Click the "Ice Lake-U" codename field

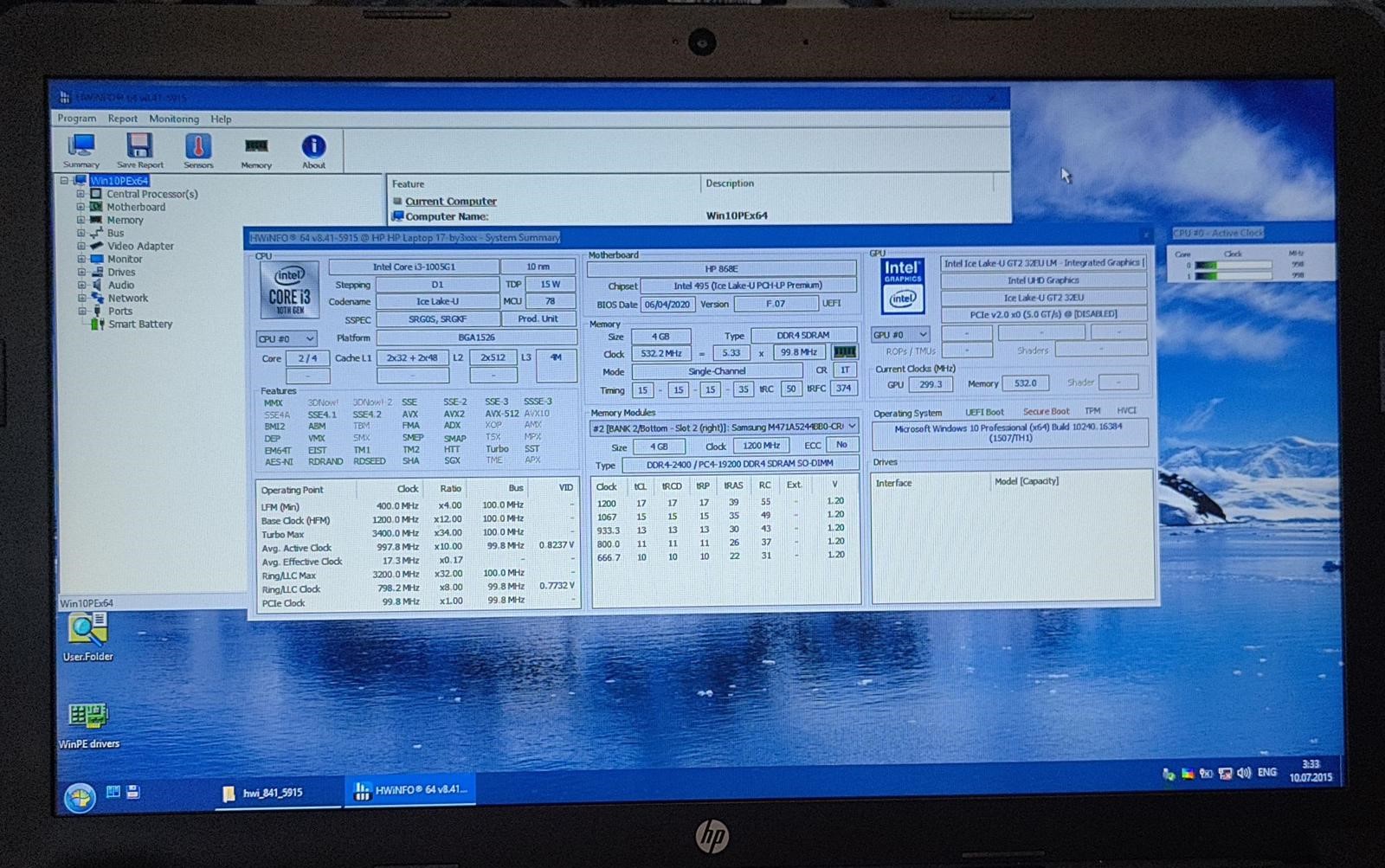pyautogui.click(x=438, y=302)
